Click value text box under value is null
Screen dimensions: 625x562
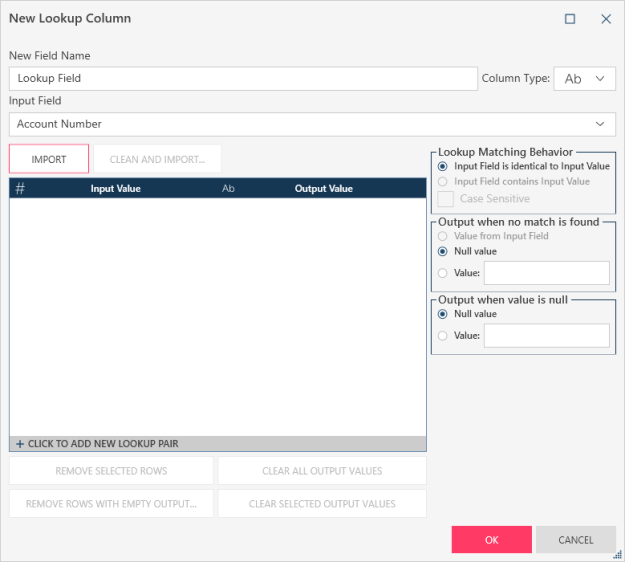tap(546, 336)
